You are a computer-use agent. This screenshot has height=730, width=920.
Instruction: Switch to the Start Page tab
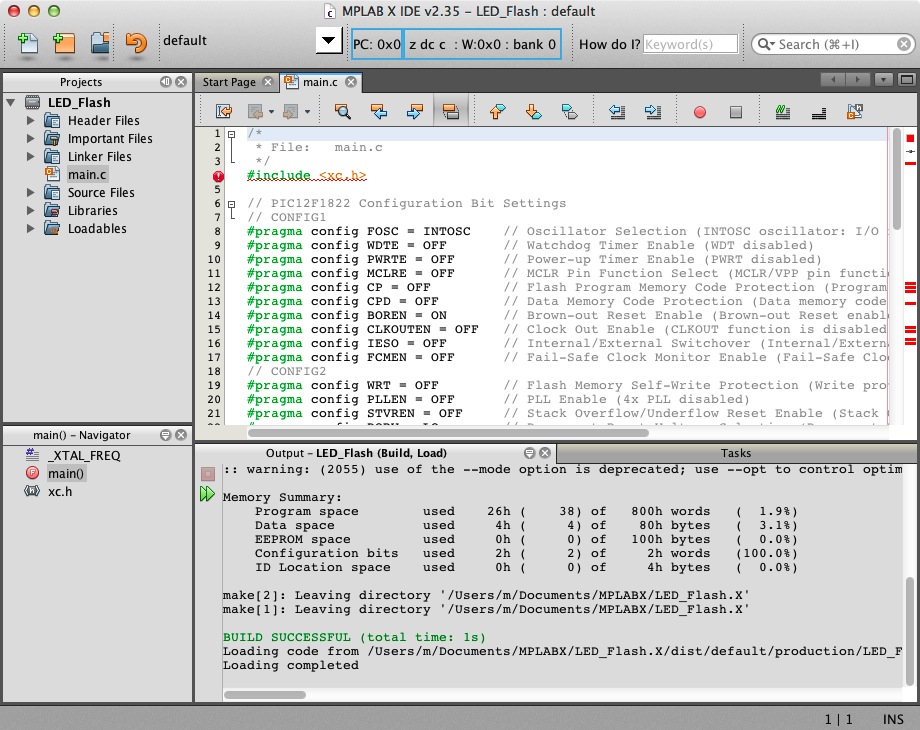(229, 82)
